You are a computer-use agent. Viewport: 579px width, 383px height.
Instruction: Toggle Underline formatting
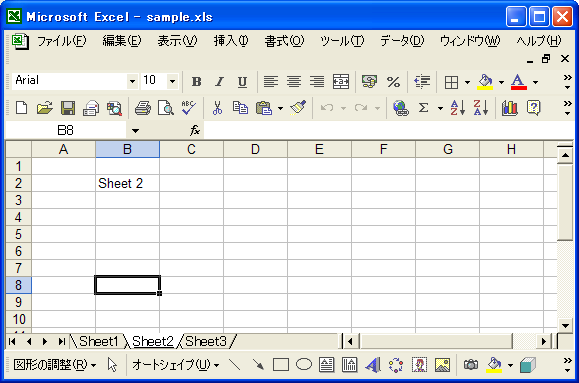pos(242,82)
